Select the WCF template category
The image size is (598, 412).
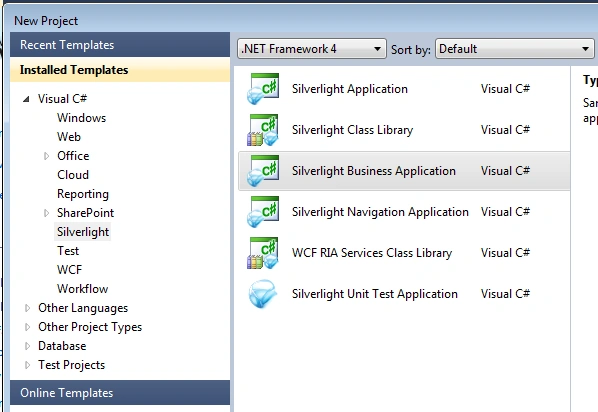(x=69, y=270)
